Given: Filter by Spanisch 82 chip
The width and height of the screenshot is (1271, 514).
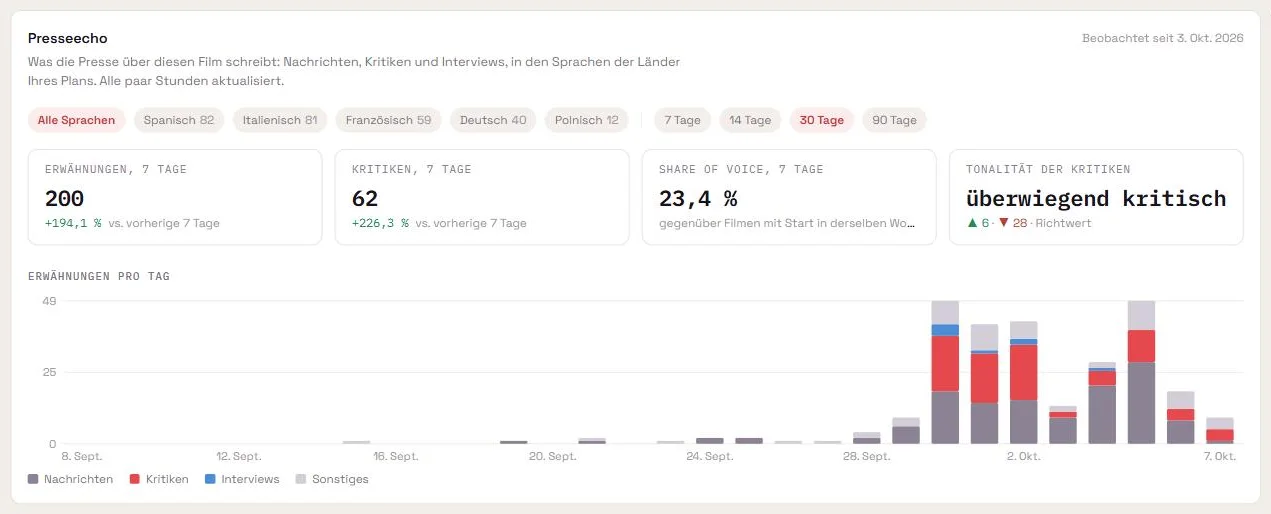Looking at the screenshot, I should point(179,120).
